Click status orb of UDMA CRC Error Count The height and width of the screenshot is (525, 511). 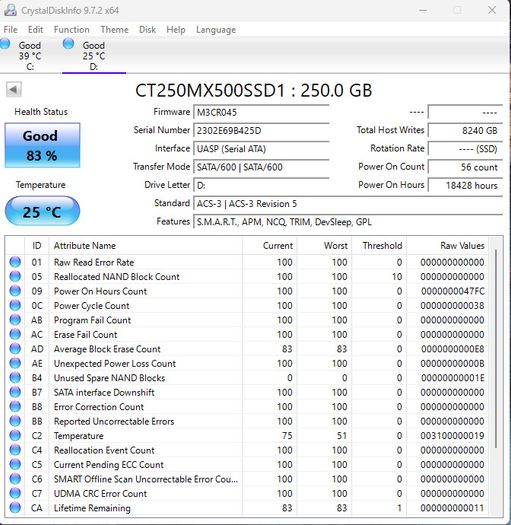(x=15, y=493)
